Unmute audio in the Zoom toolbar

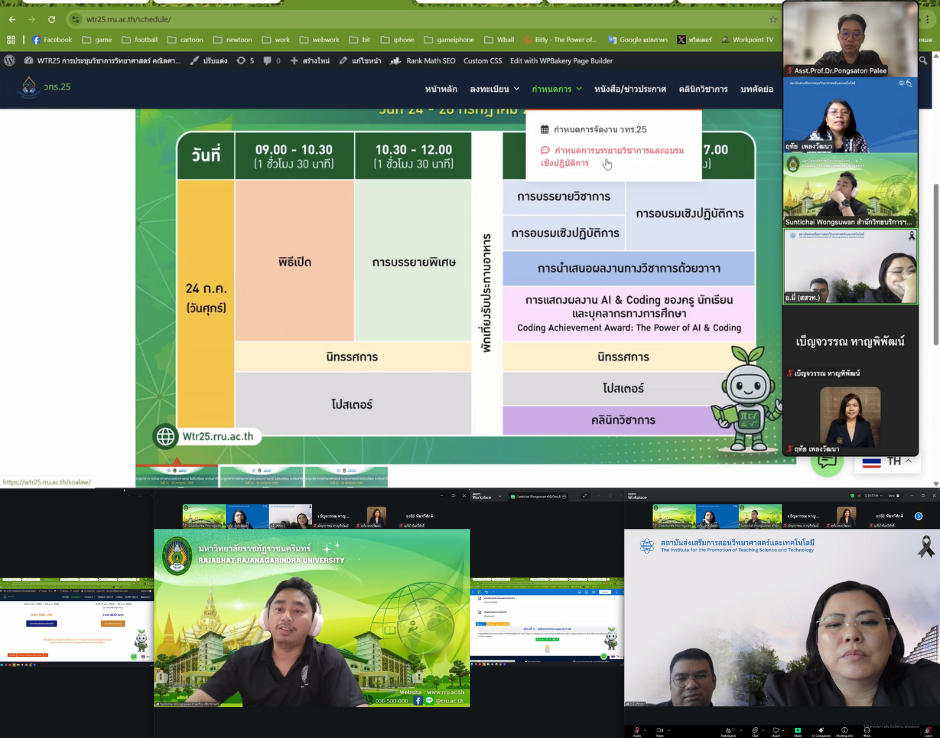click(636, 731)
